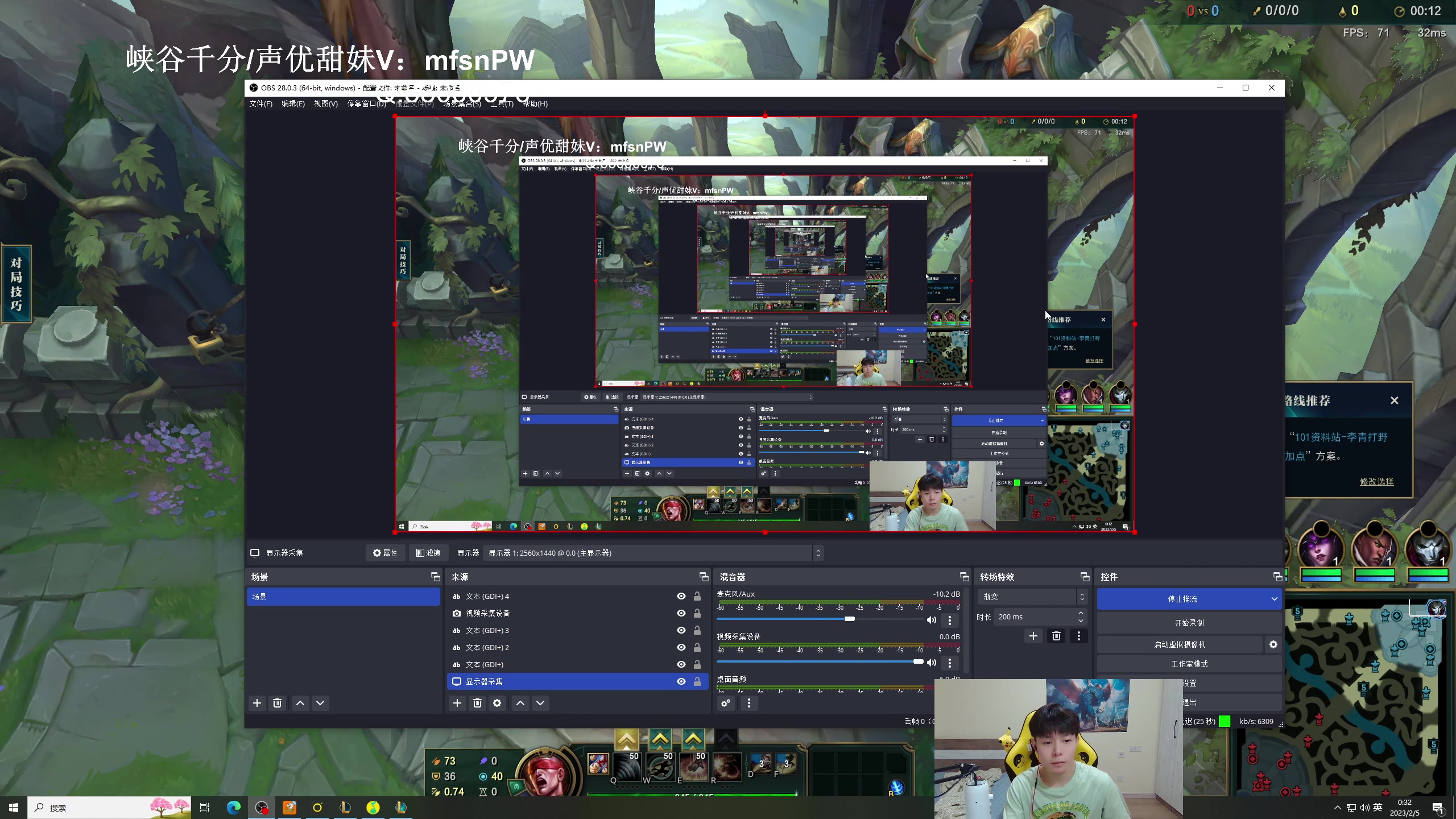Add a new source with plus icon

click(x=457, y=703)
